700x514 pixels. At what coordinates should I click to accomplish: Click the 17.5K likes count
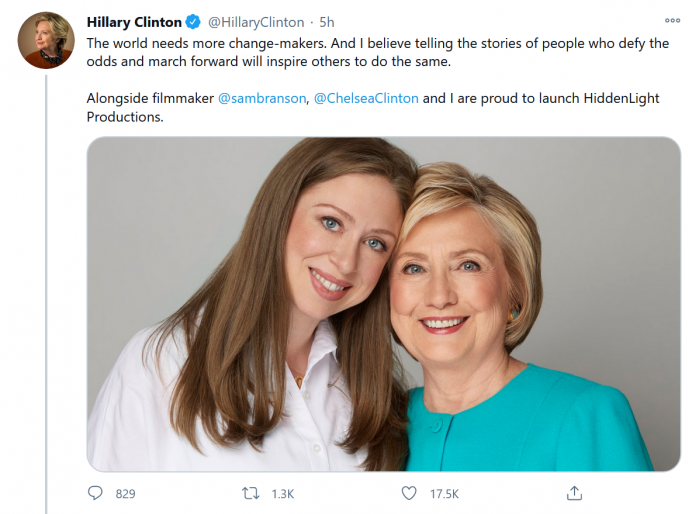tap(444, 494)
